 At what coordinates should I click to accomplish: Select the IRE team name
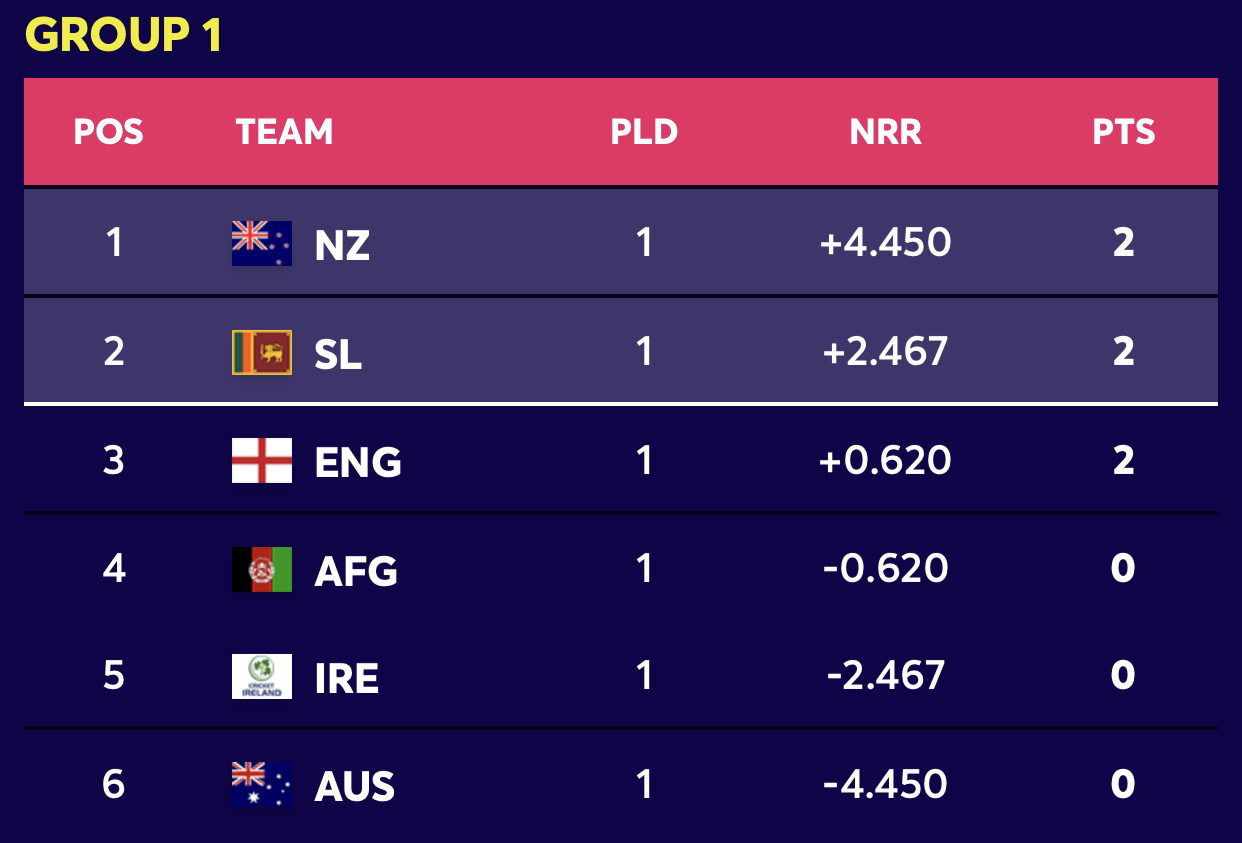(x=347, y=679)
